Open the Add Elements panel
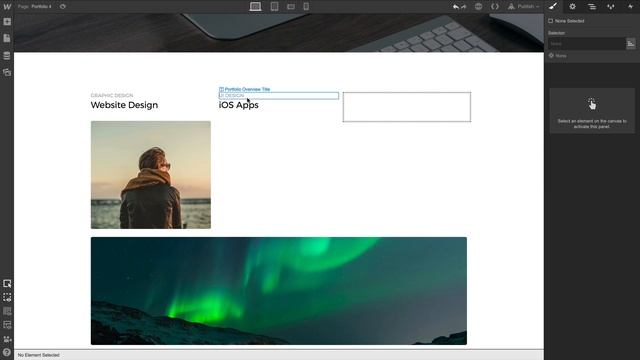The image size is (640, 360). click(7, 22)
